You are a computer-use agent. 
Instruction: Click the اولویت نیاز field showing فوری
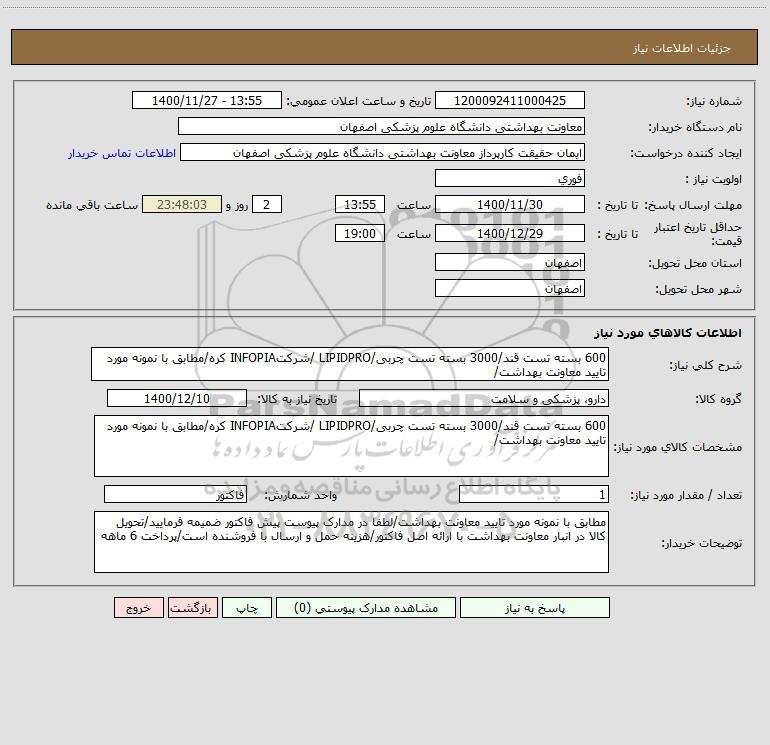(x=510, y=178)
